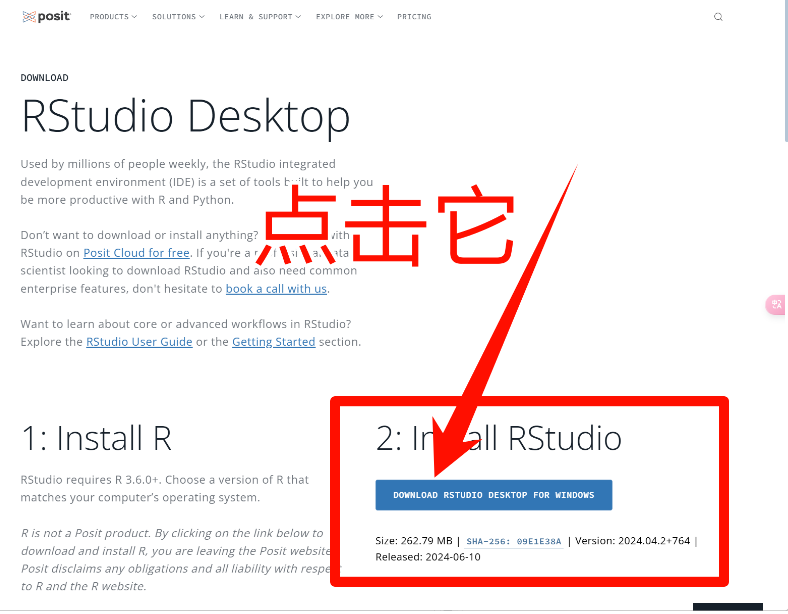Follow the Posit Cloud for free link
The width and height of the screenshot is (788, 614).
click(136, 253)
